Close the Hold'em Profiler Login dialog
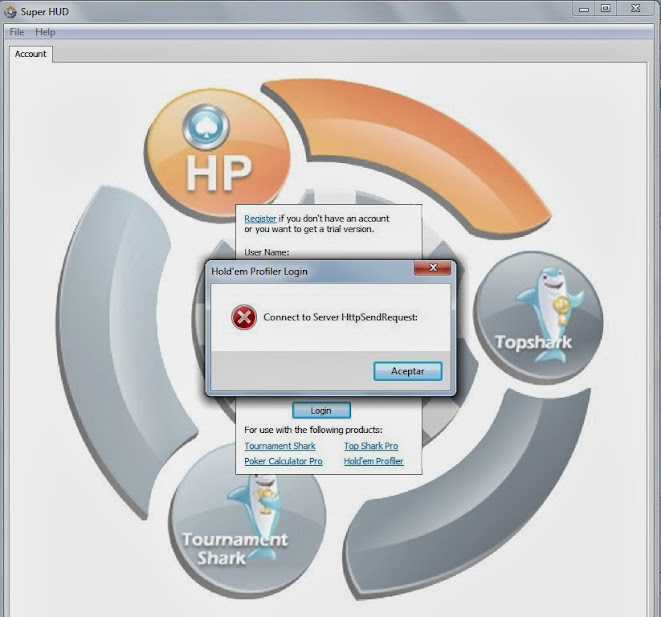This screenshot has width=661, height=617. [433, 268]
